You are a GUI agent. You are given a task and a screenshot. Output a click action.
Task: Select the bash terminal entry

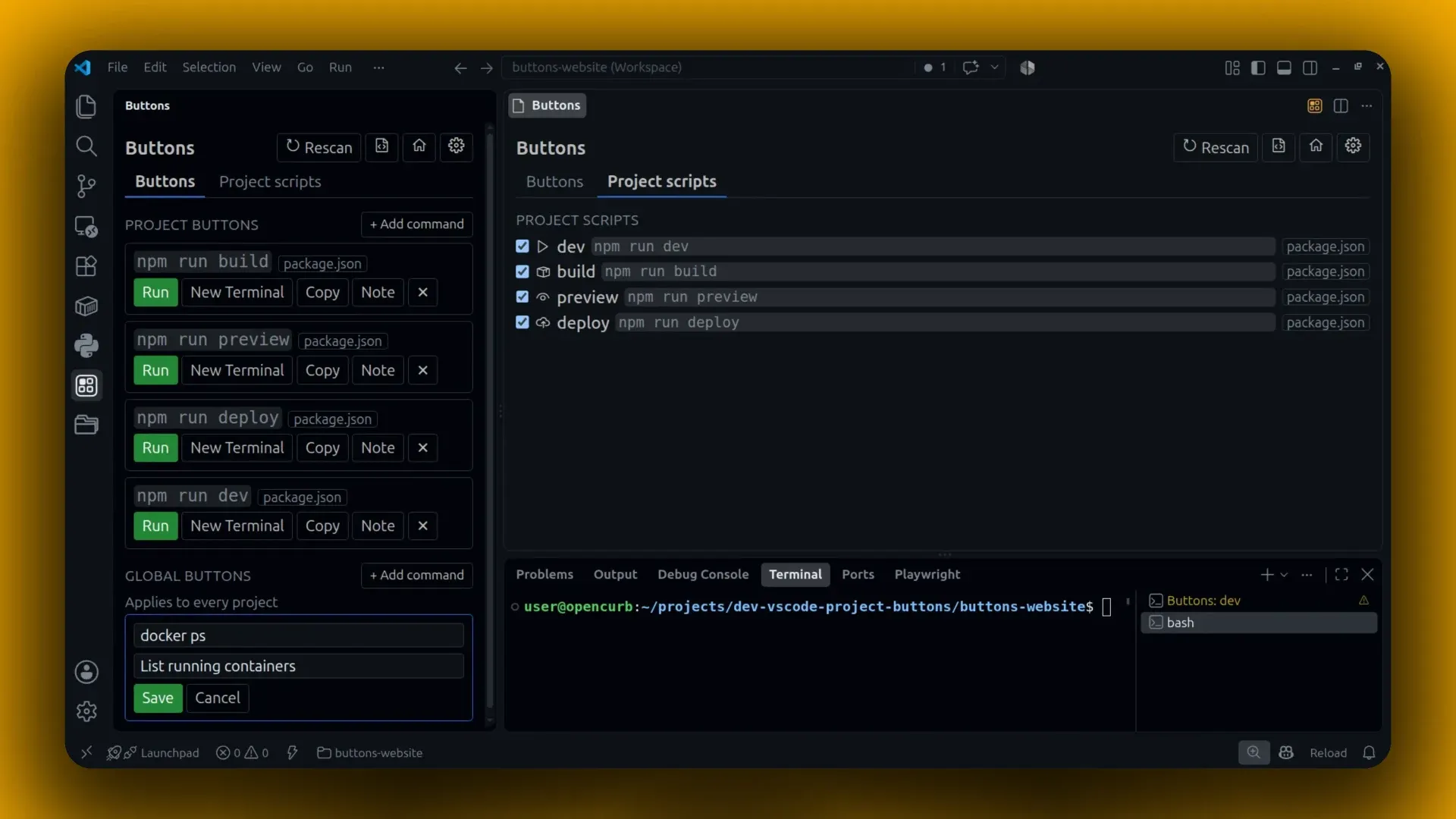pyautogui.click(x=1259, y=623)
